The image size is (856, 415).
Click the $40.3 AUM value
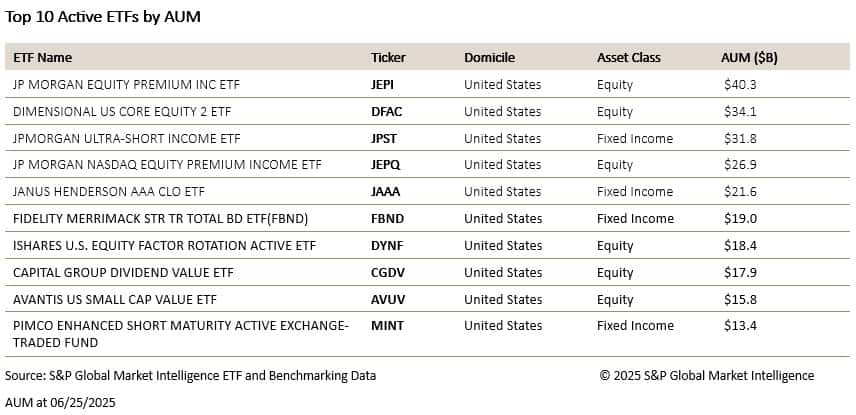[x=740, y=85]
